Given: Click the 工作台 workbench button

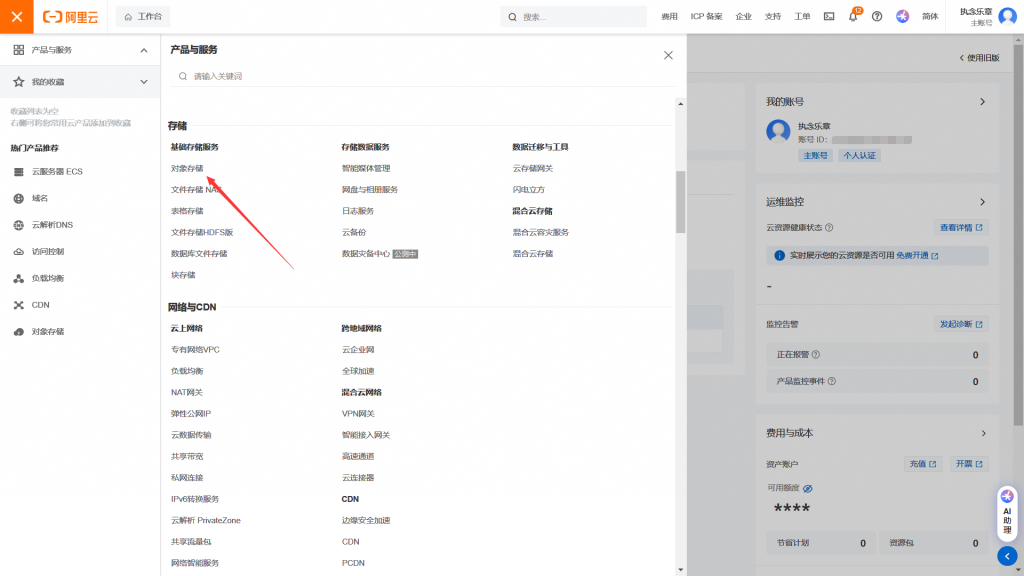Looking at the screenshot, I should [x=142, y=17].
